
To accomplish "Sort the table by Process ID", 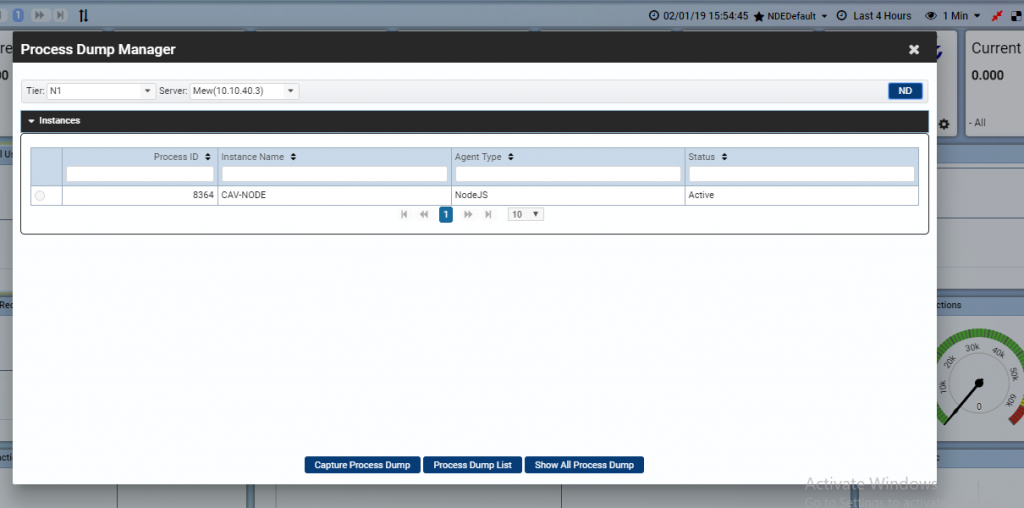I will [208, 157].
